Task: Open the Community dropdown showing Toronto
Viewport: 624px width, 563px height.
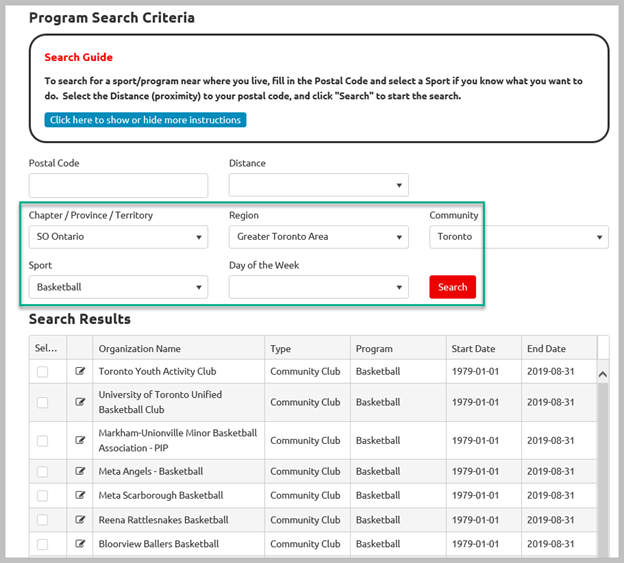Action: click(519, 237)
